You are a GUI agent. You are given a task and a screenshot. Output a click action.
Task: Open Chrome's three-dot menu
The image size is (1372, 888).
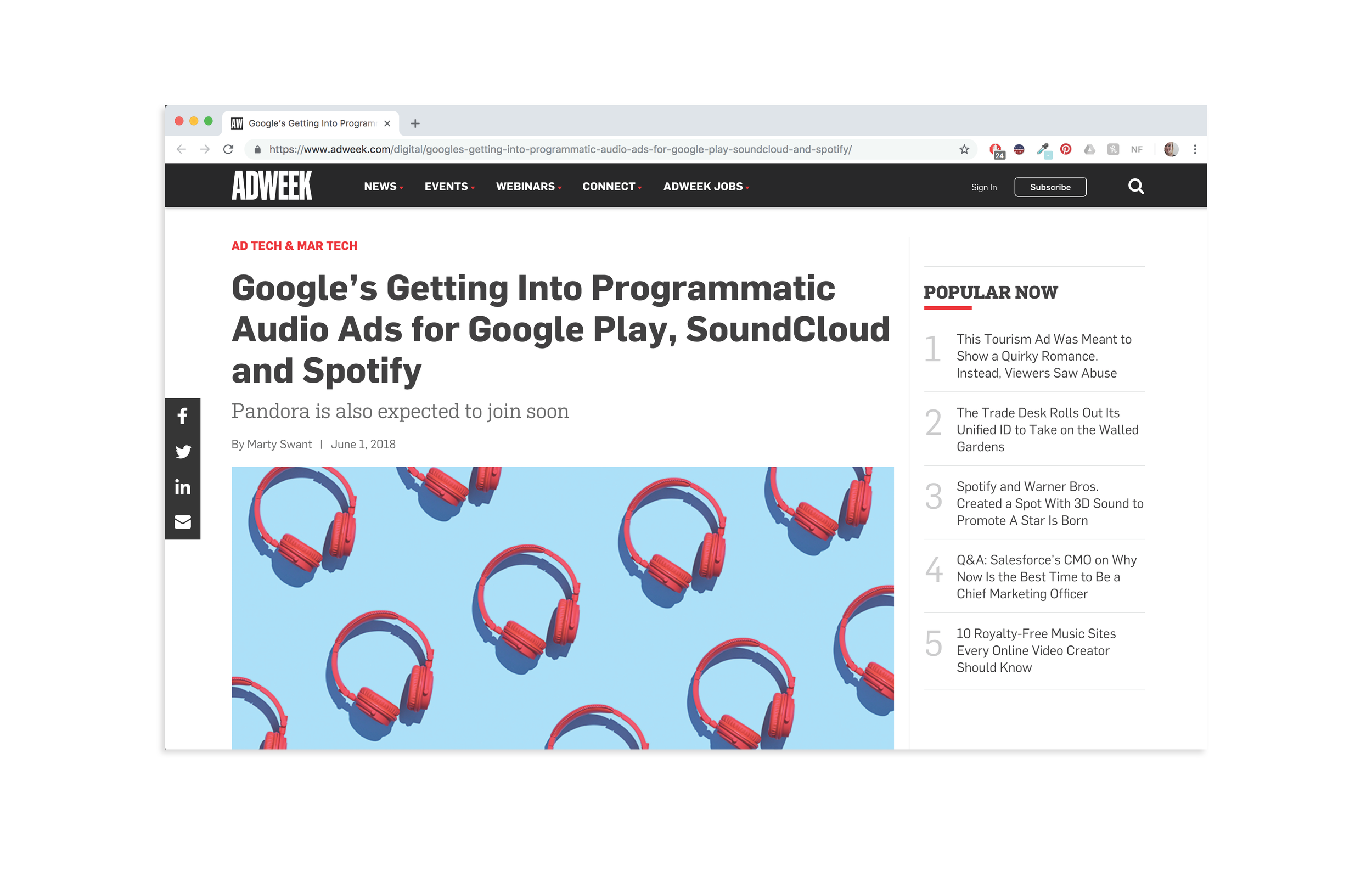click(1195, 149)
